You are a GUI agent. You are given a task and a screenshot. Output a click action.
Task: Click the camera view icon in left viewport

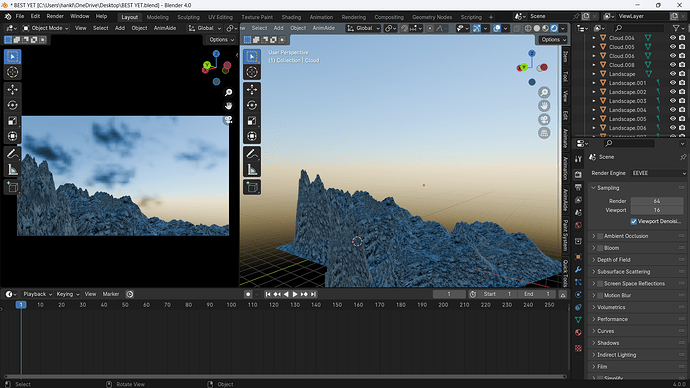pos(228,120)
